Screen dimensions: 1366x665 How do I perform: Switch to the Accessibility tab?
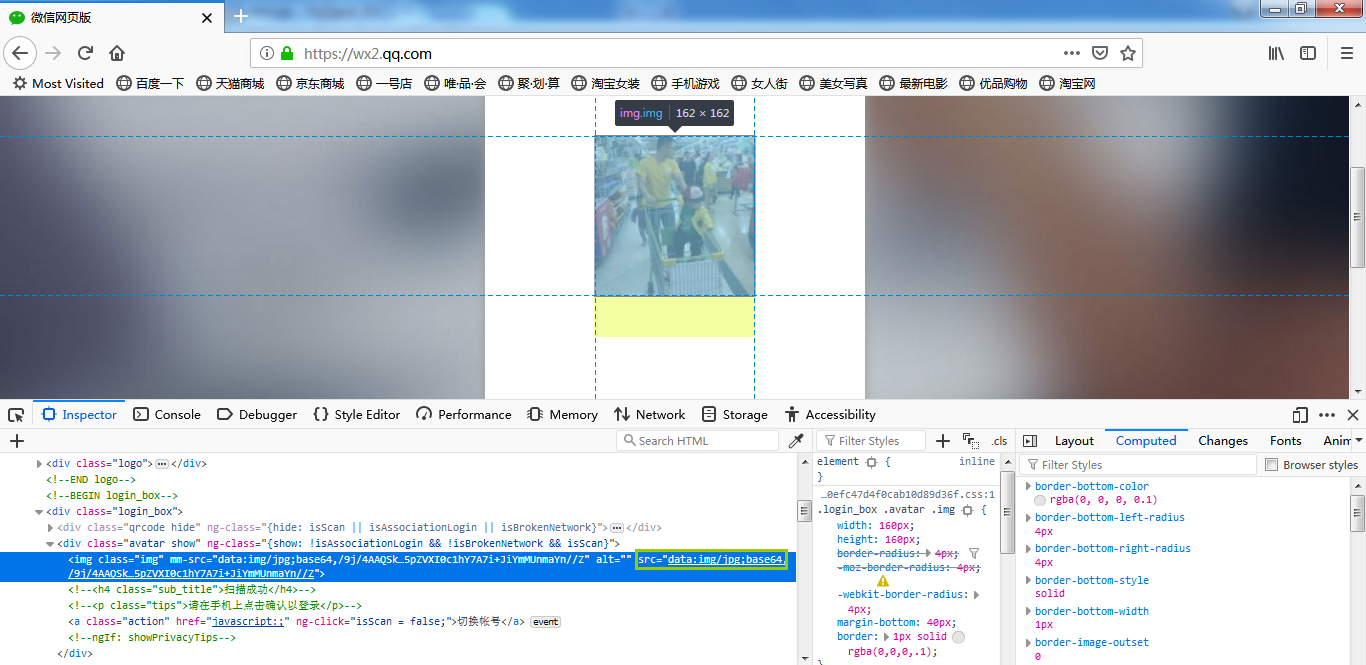click(x=830, y=415)
